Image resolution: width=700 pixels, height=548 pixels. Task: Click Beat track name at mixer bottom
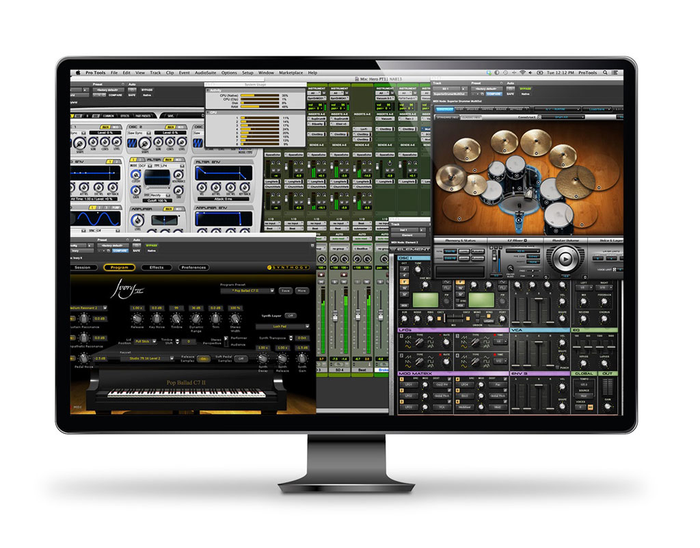pos(362,370)
